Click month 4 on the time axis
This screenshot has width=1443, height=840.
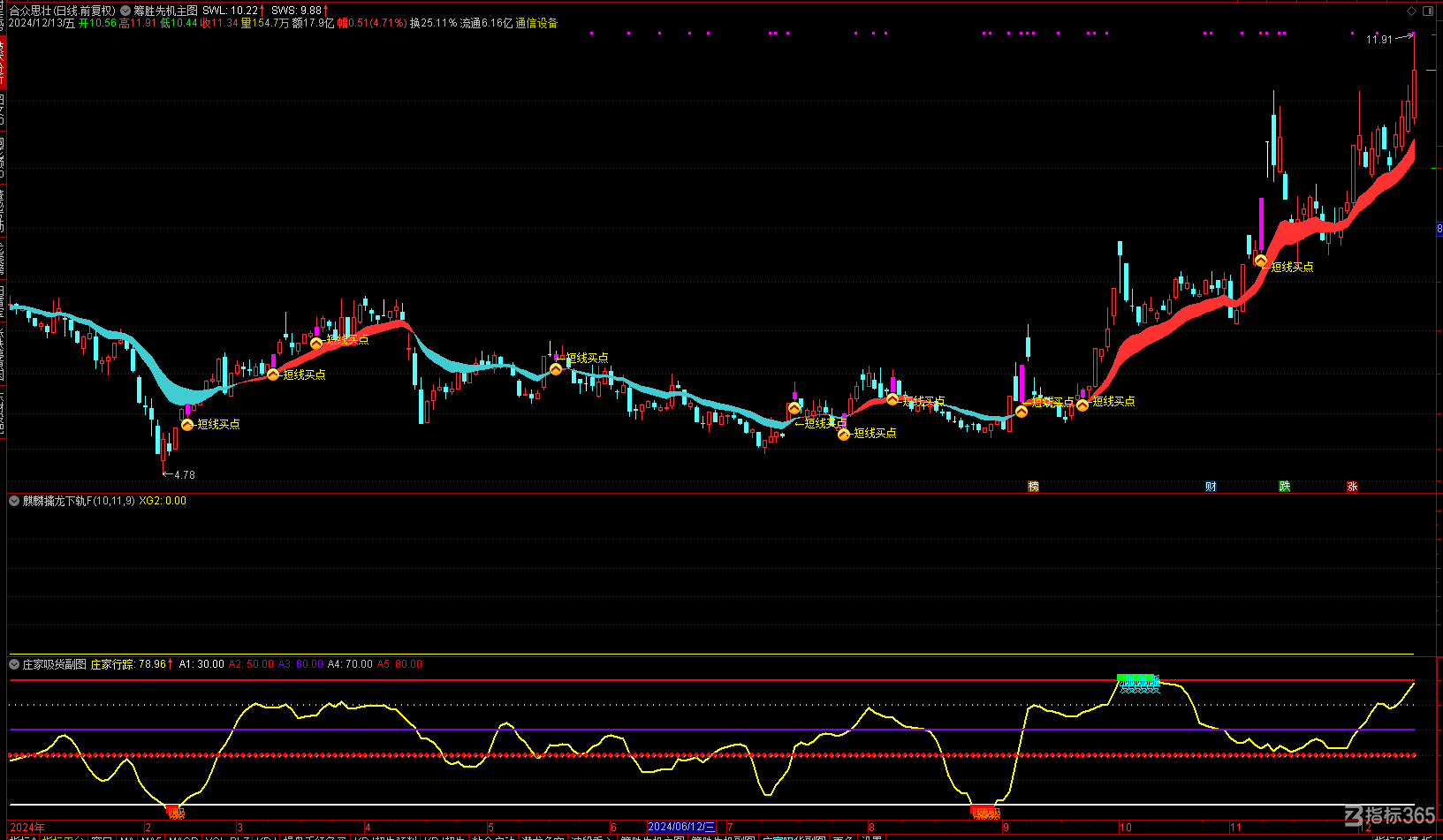point(368,828)
